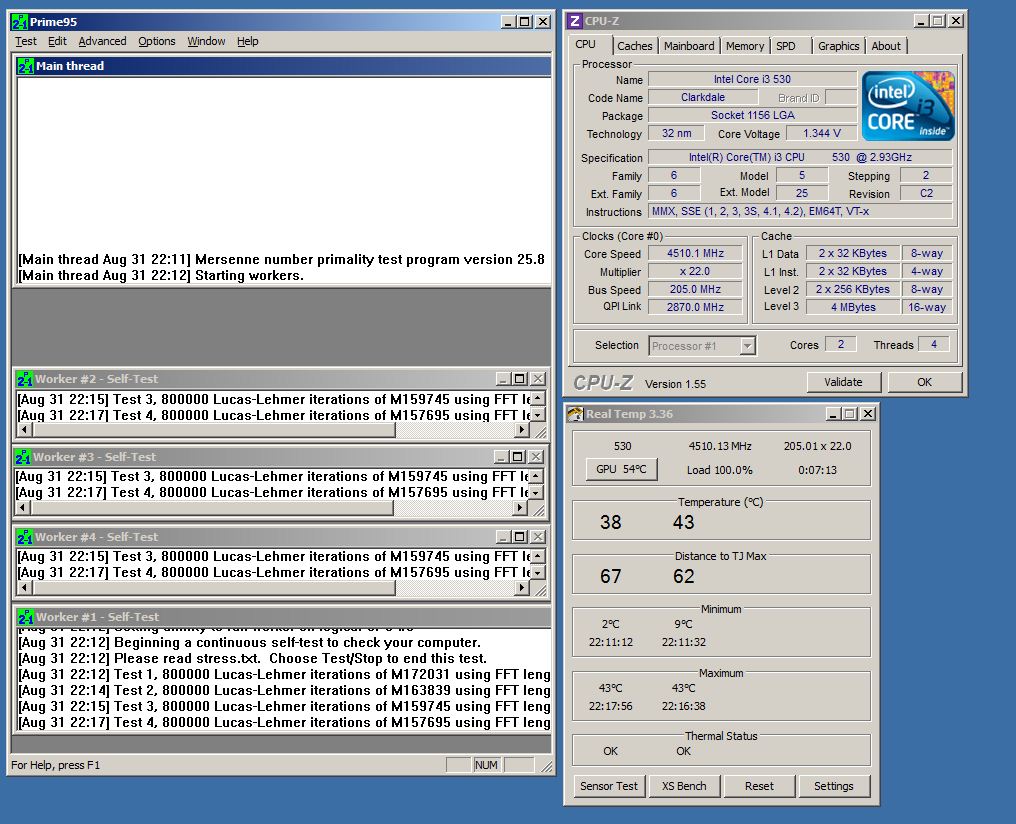Click Worker #2 vertical scrollbar up arrow

pos(538,398)
